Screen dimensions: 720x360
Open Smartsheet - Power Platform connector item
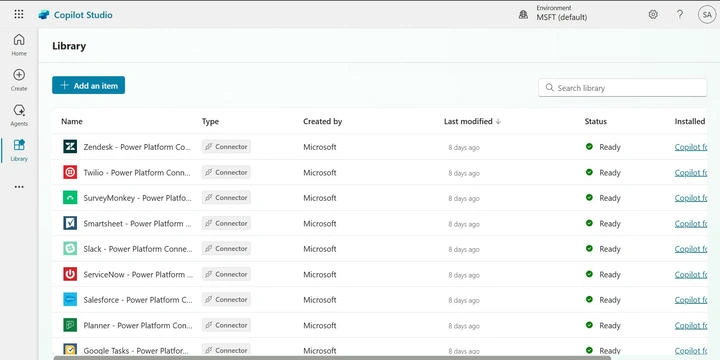pos(138,224)
